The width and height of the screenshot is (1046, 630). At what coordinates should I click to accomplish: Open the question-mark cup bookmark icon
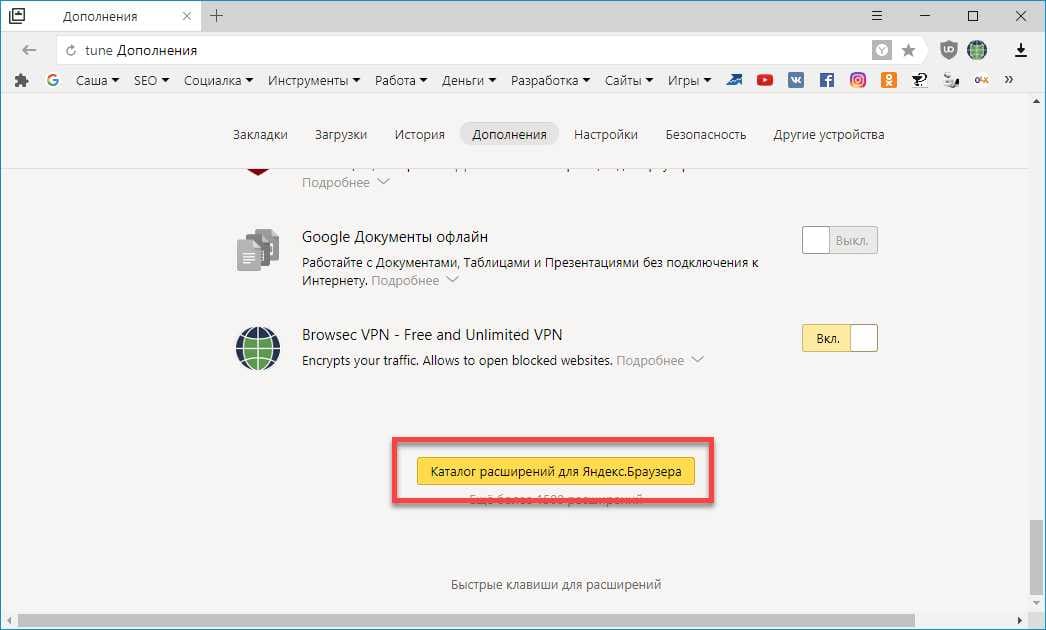click(919, 80)
